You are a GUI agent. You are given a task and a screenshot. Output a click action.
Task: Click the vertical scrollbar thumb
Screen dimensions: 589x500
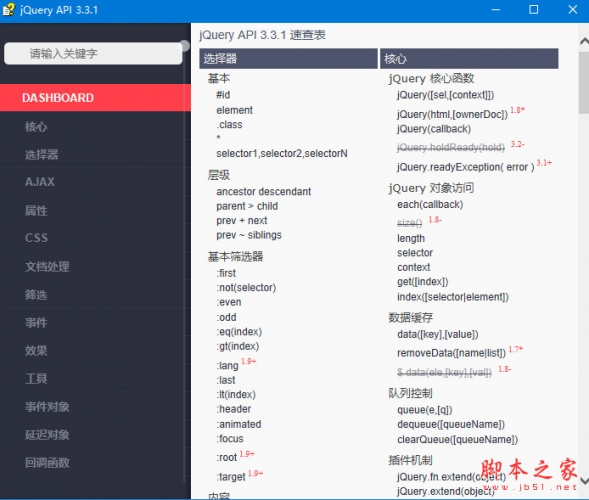pos(584,83)
